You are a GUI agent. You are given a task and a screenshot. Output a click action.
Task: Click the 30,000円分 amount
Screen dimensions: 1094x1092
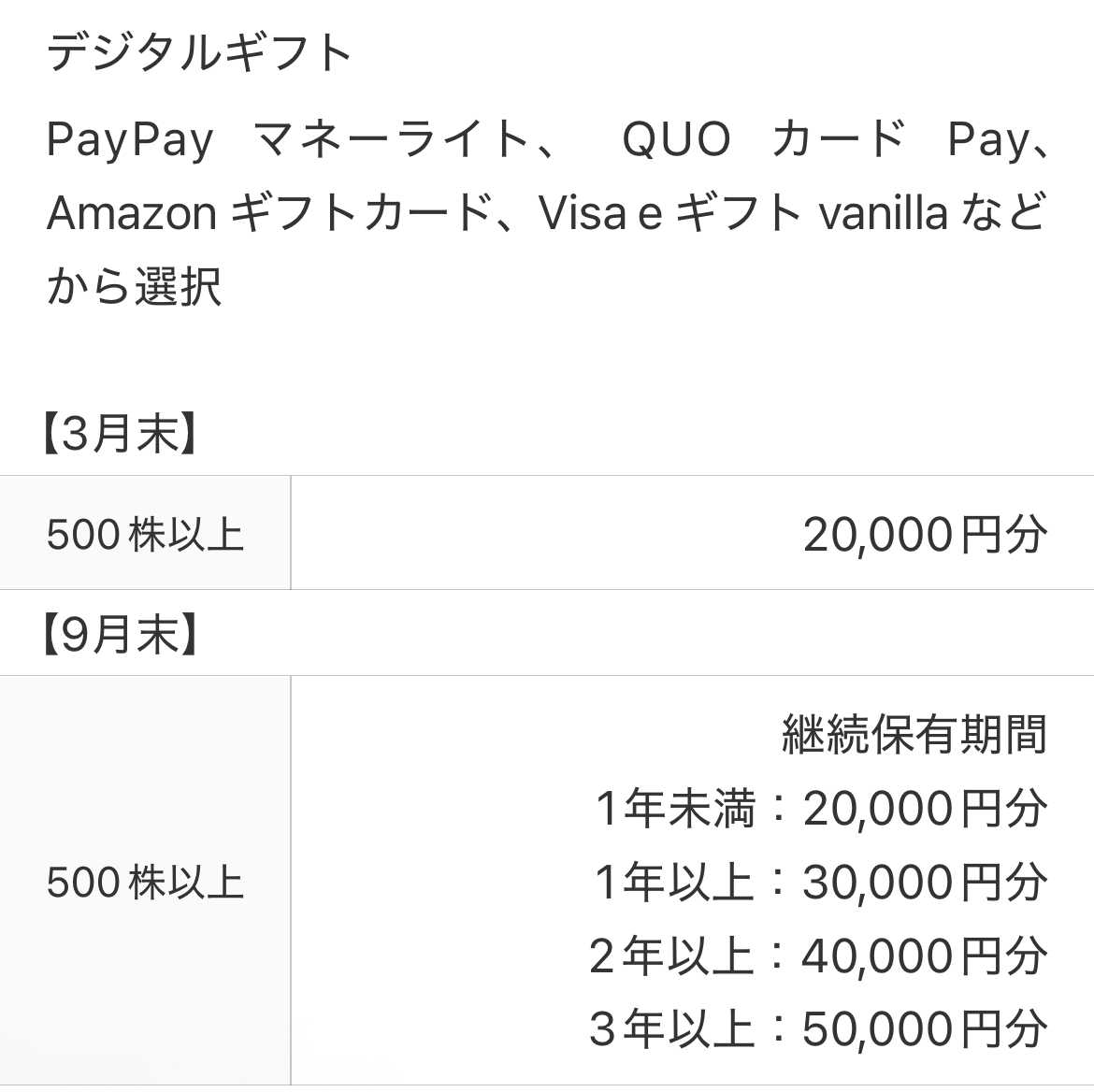pos(925,882)
